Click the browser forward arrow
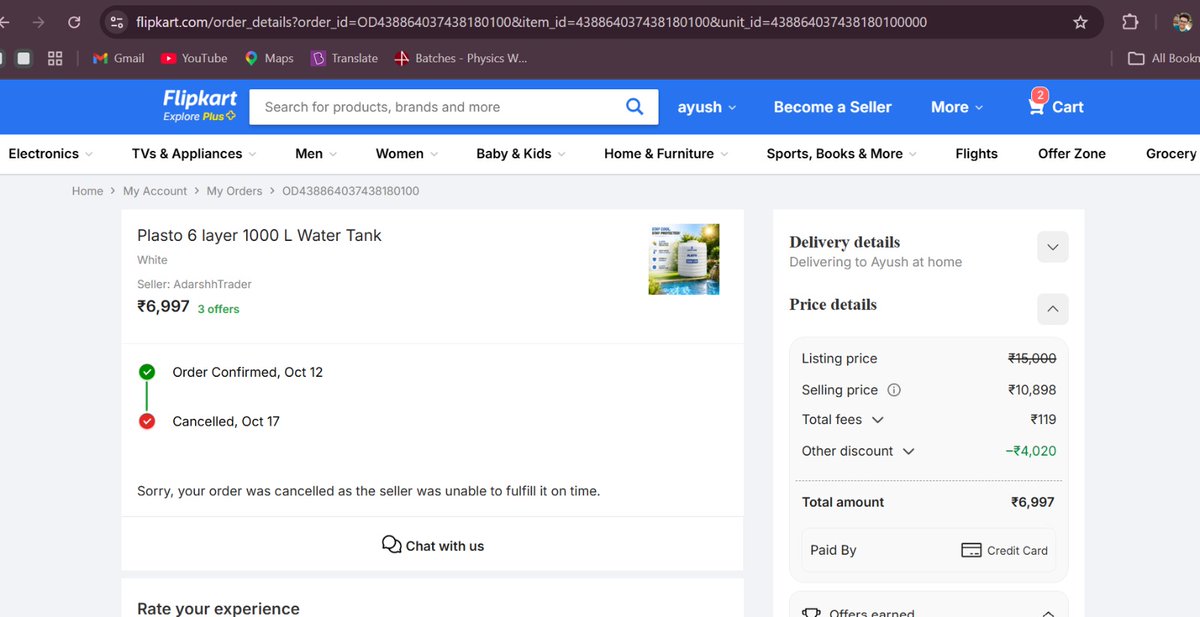The height and width of the screenshot is (617, 1200). click(38, 22)
